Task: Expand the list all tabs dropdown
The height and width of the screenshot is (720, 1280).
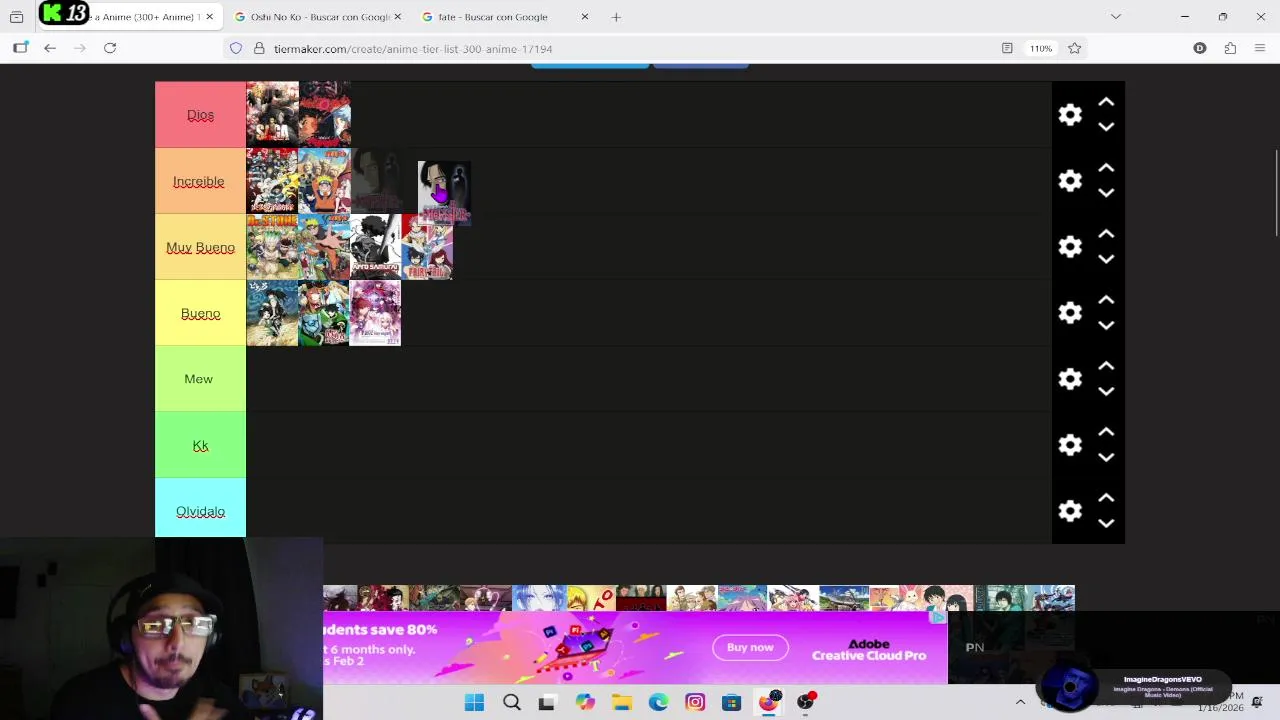Action: 1116,17
